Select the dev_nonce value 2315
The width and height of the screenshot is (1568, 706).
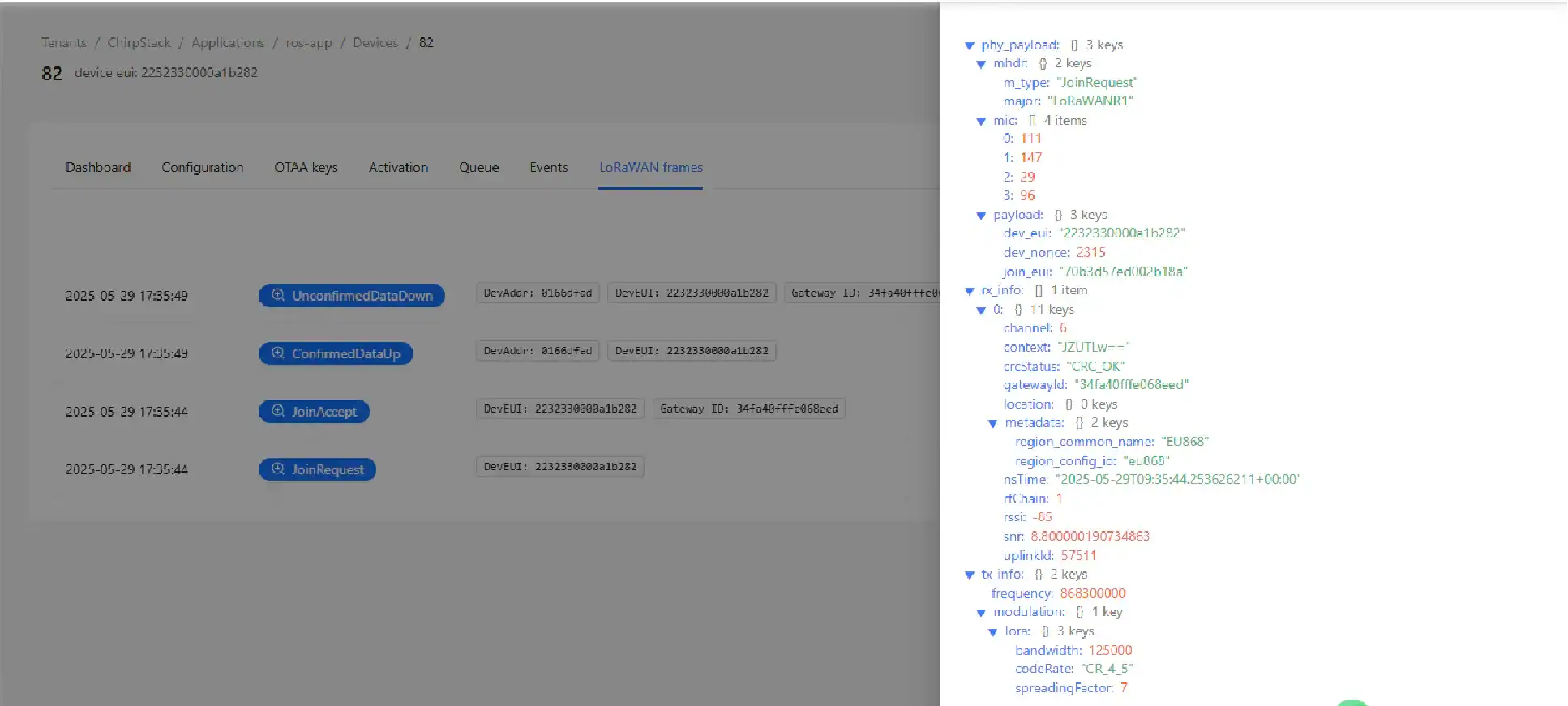click(1090, 253)
